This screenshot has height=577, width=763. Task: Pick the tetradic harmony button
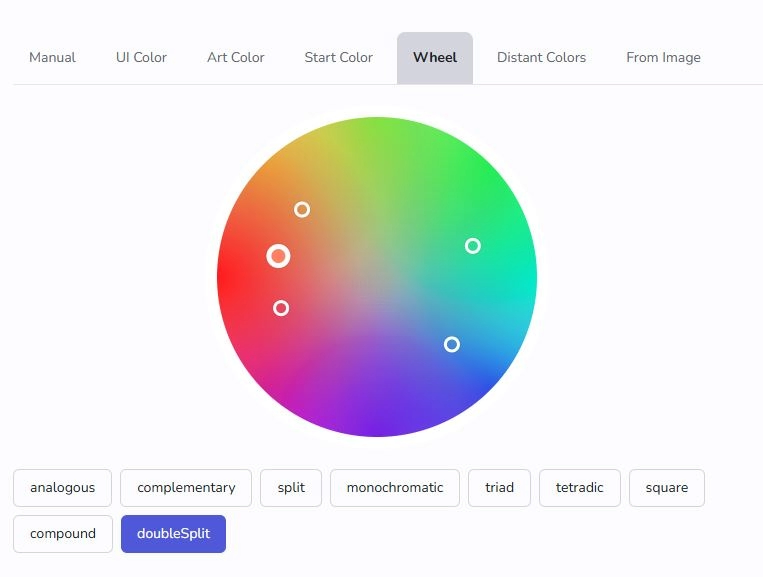[580, 487]
